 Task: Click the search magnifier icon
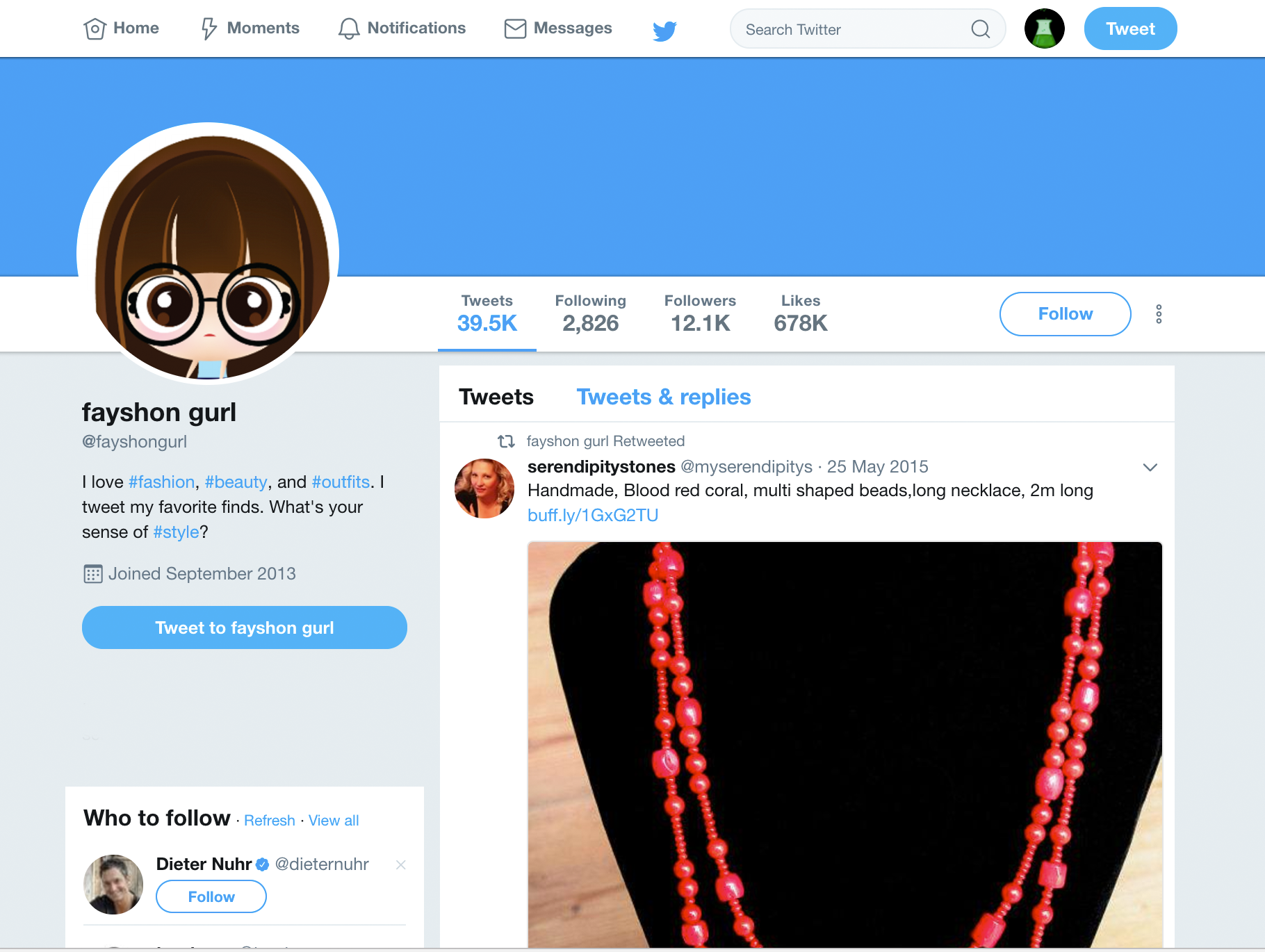(x=981, y=29)
